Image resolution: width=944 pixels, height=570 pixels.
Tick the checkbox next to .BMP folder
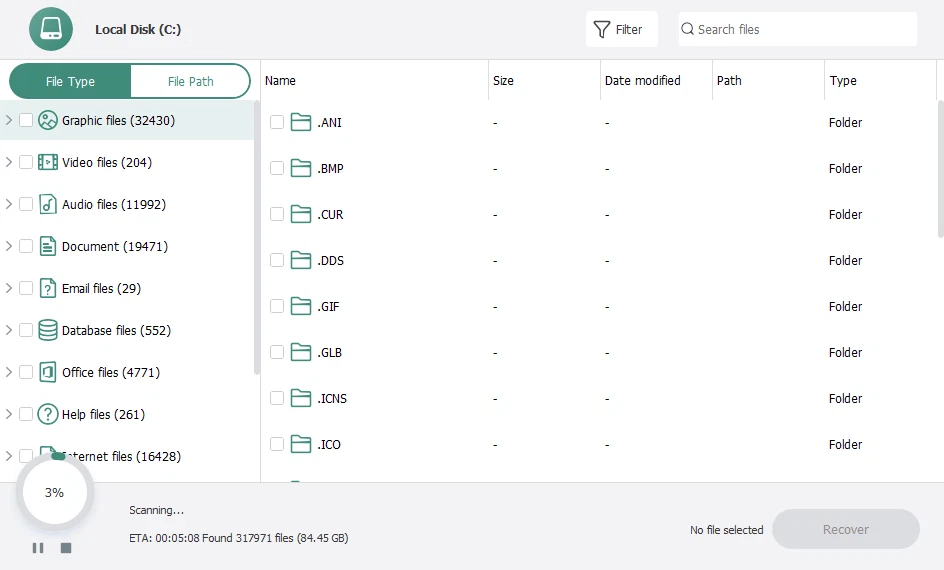point(277,168)
